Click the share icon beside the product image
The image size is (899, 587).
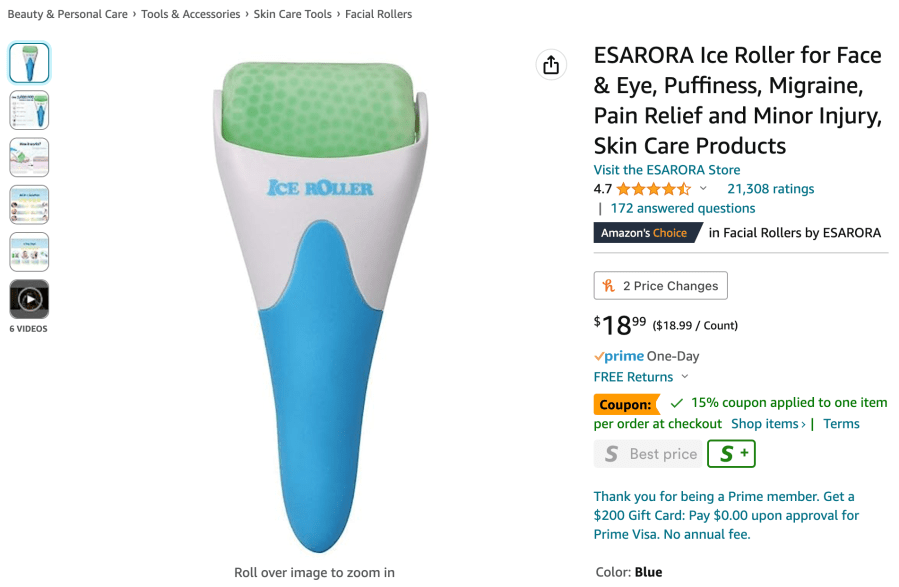(551, 65)
